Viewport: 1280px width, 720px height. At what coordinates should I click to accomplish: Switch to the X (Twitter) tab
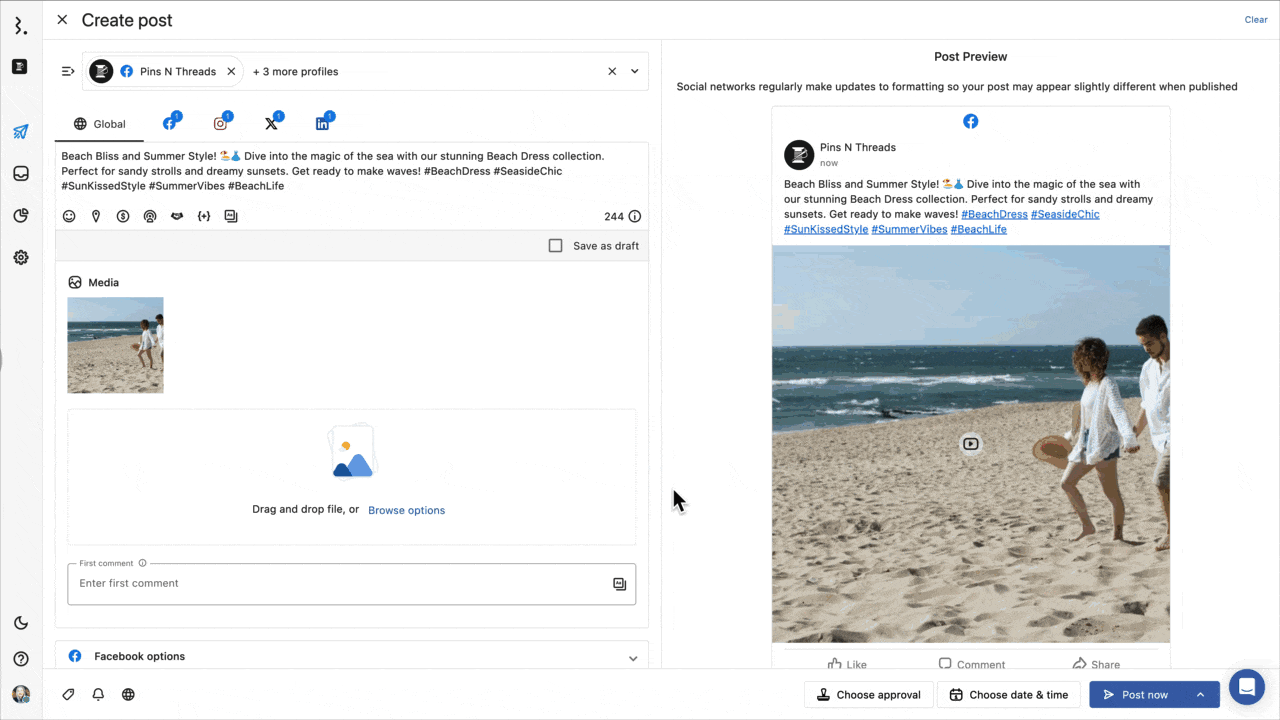pos(271,124)
